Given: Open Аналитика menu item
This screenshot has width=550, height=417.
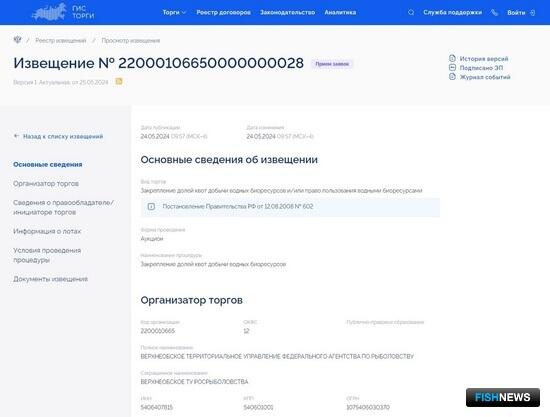Looking at the screenshot, I should [340, 12].
